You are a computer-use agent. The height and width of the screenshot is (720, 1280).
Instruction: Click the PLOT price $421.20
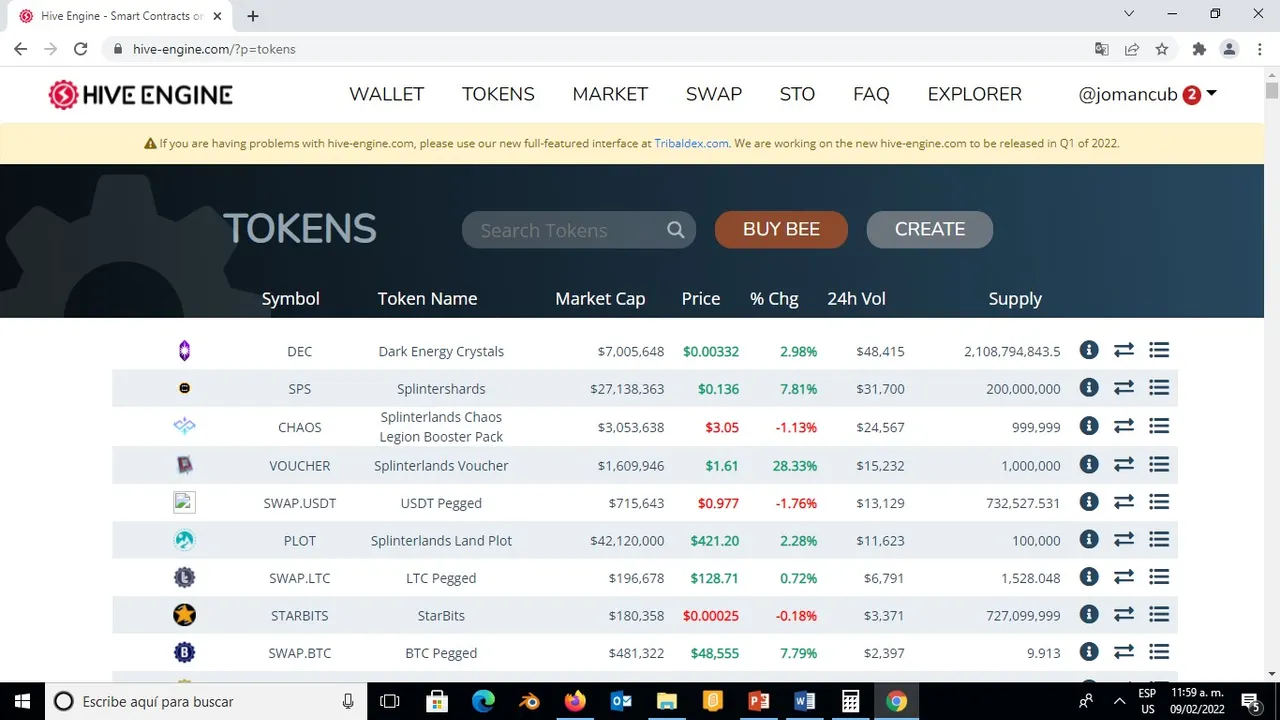pyautogui.click(x=715, y=540)
